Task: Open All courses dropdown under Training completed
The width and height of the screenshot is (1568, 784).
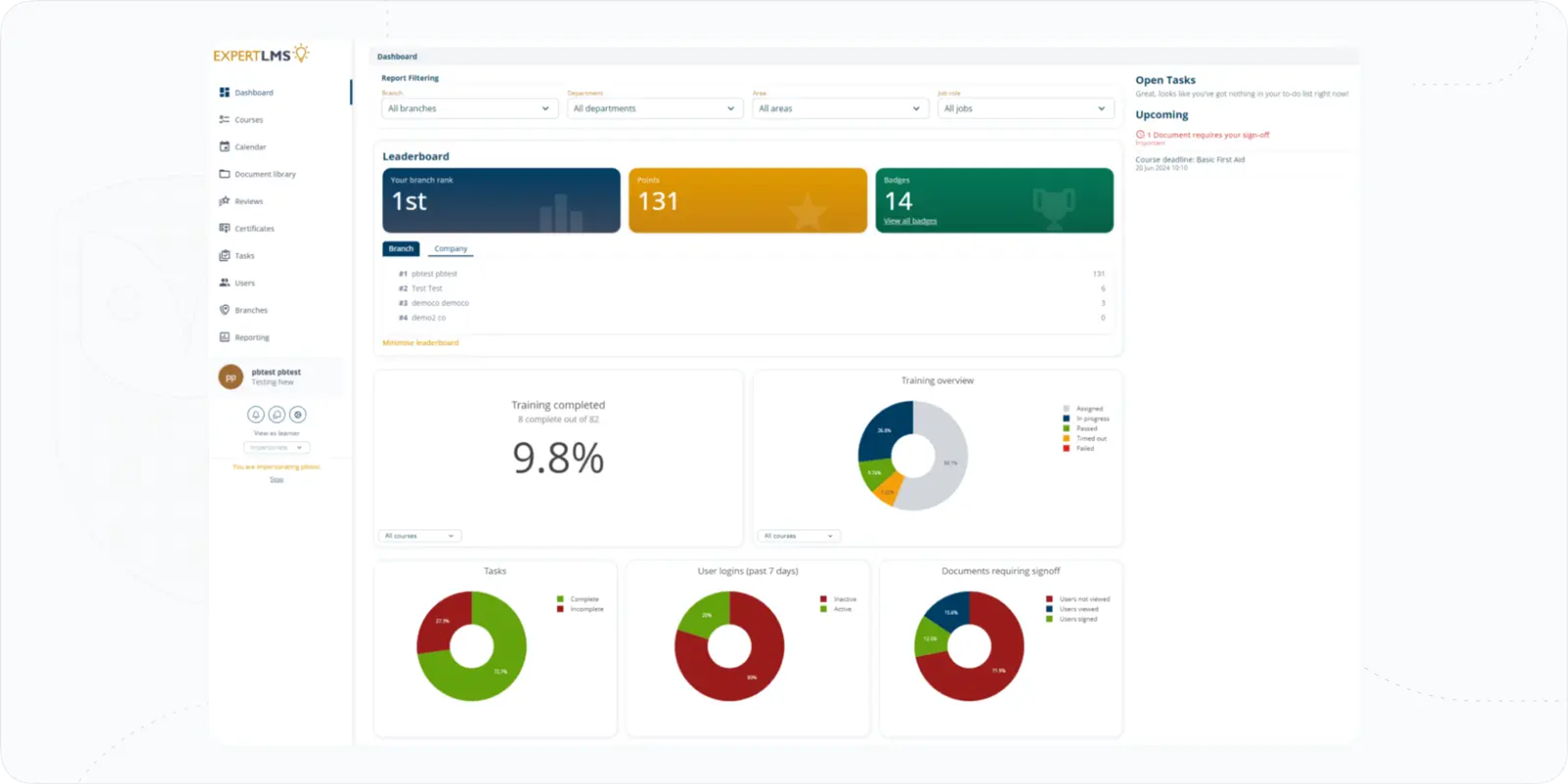Action: coord(419,536)
